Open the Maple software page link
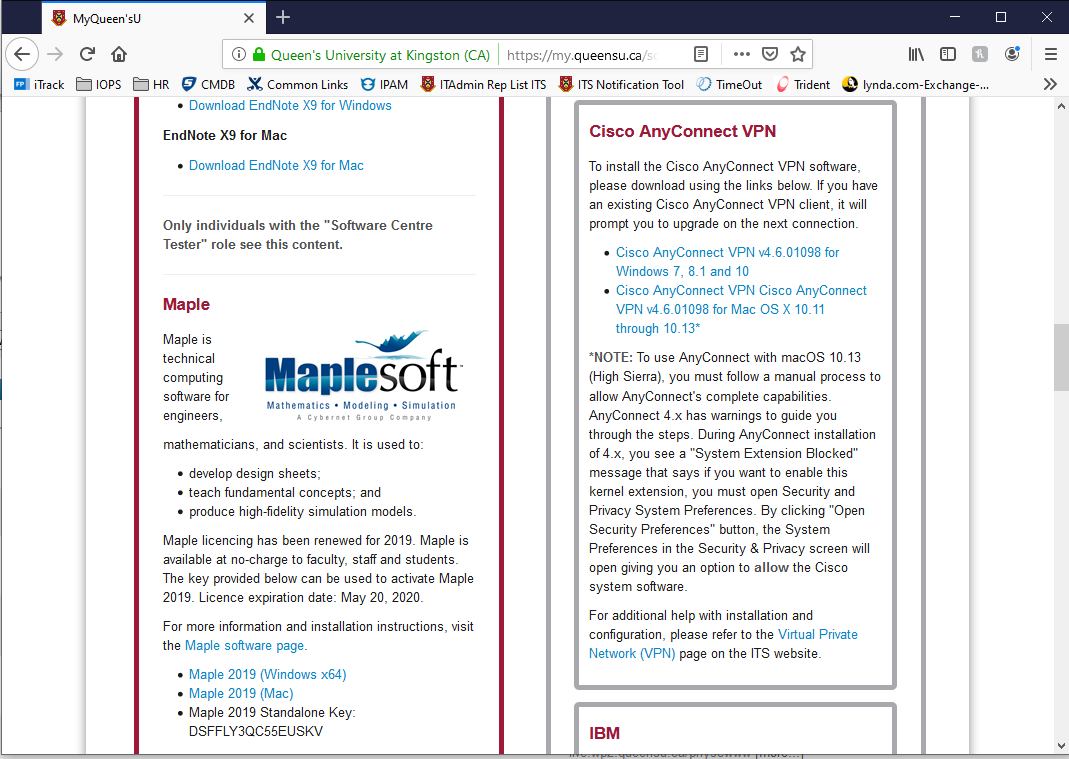This screenshot has width=1069, height=759. point(245,646)
